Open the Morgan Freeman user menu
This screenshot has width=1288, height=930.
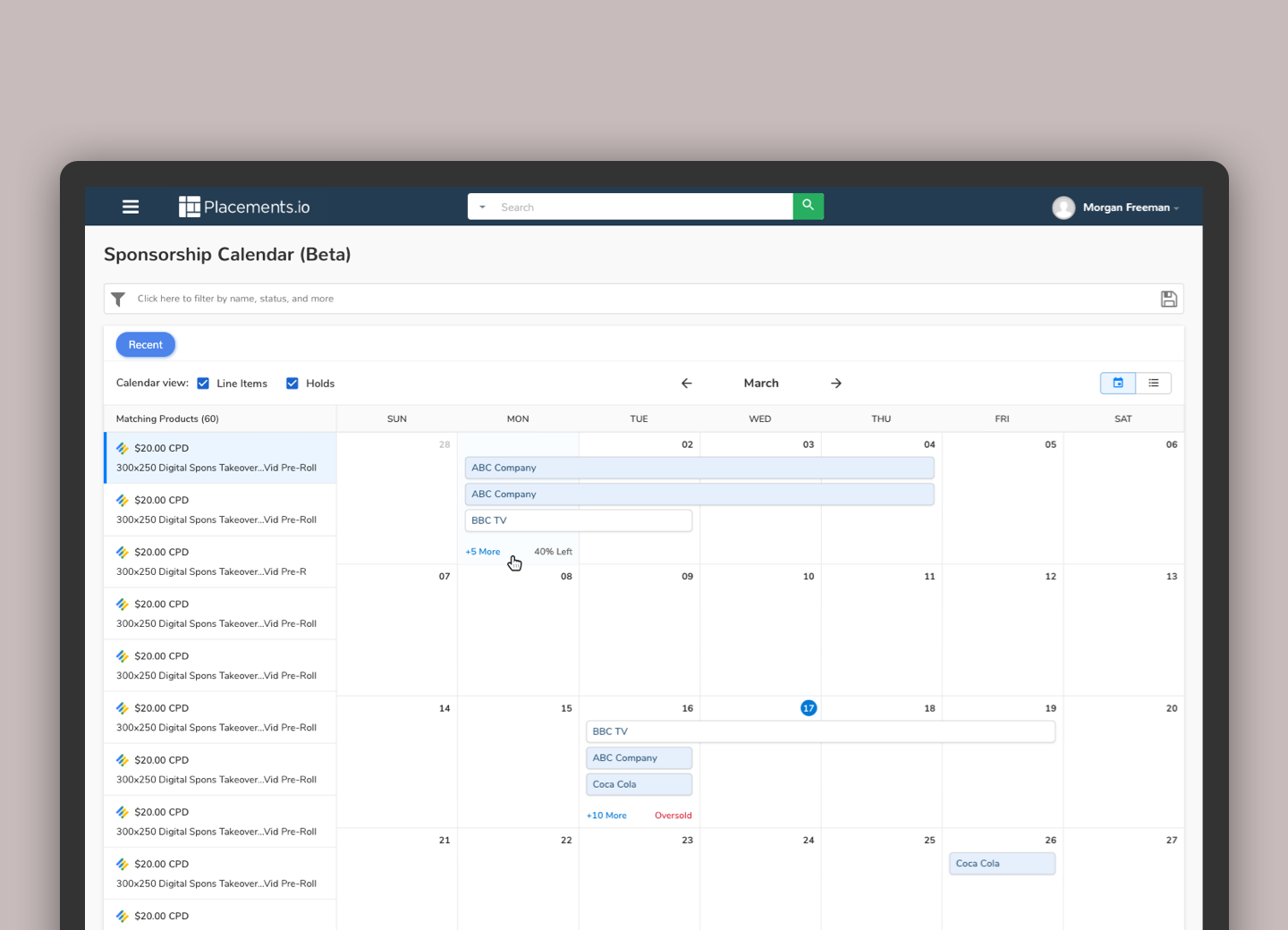point(1125,207)
